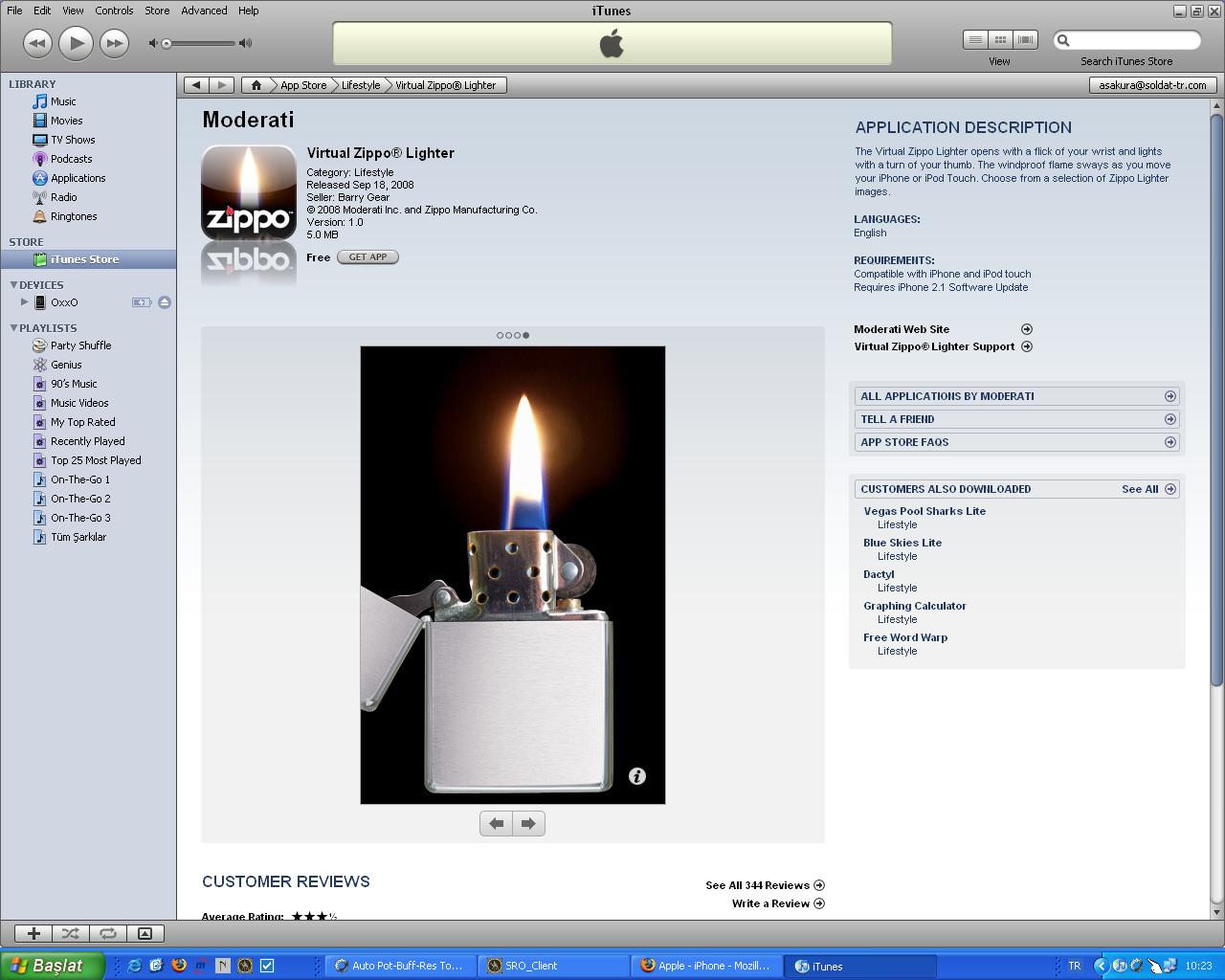Select Music in the library
Viewport: 1225px width, 980px height.
[x=63, y=101]
